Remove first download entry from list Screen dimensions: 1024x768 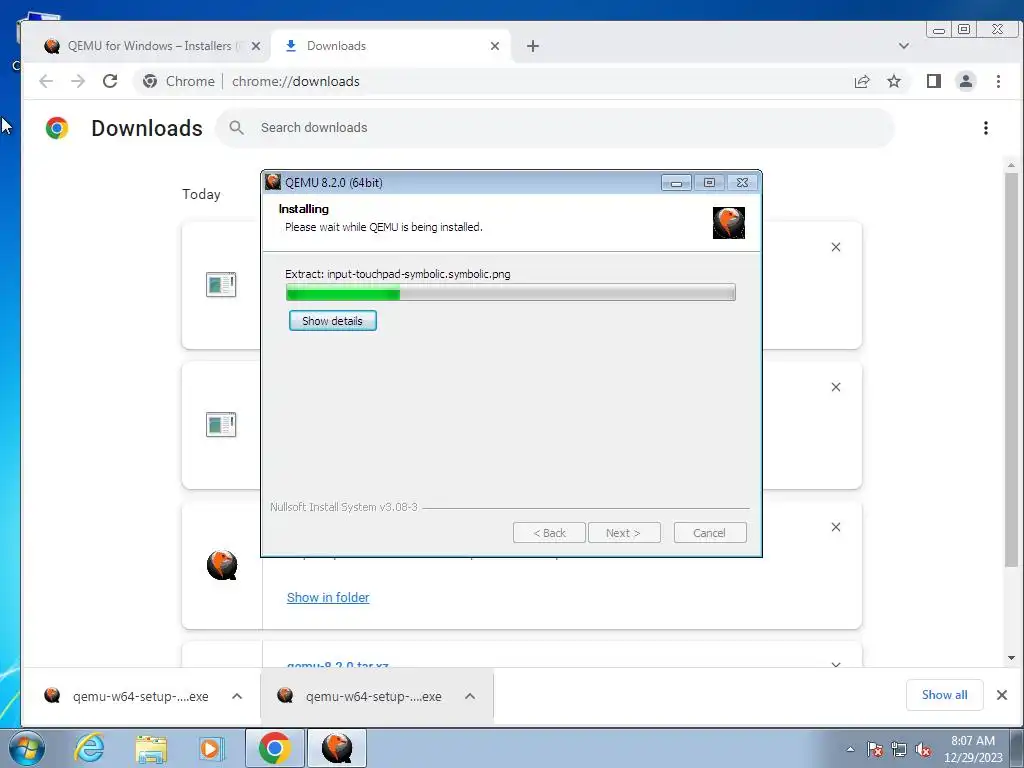835,247
